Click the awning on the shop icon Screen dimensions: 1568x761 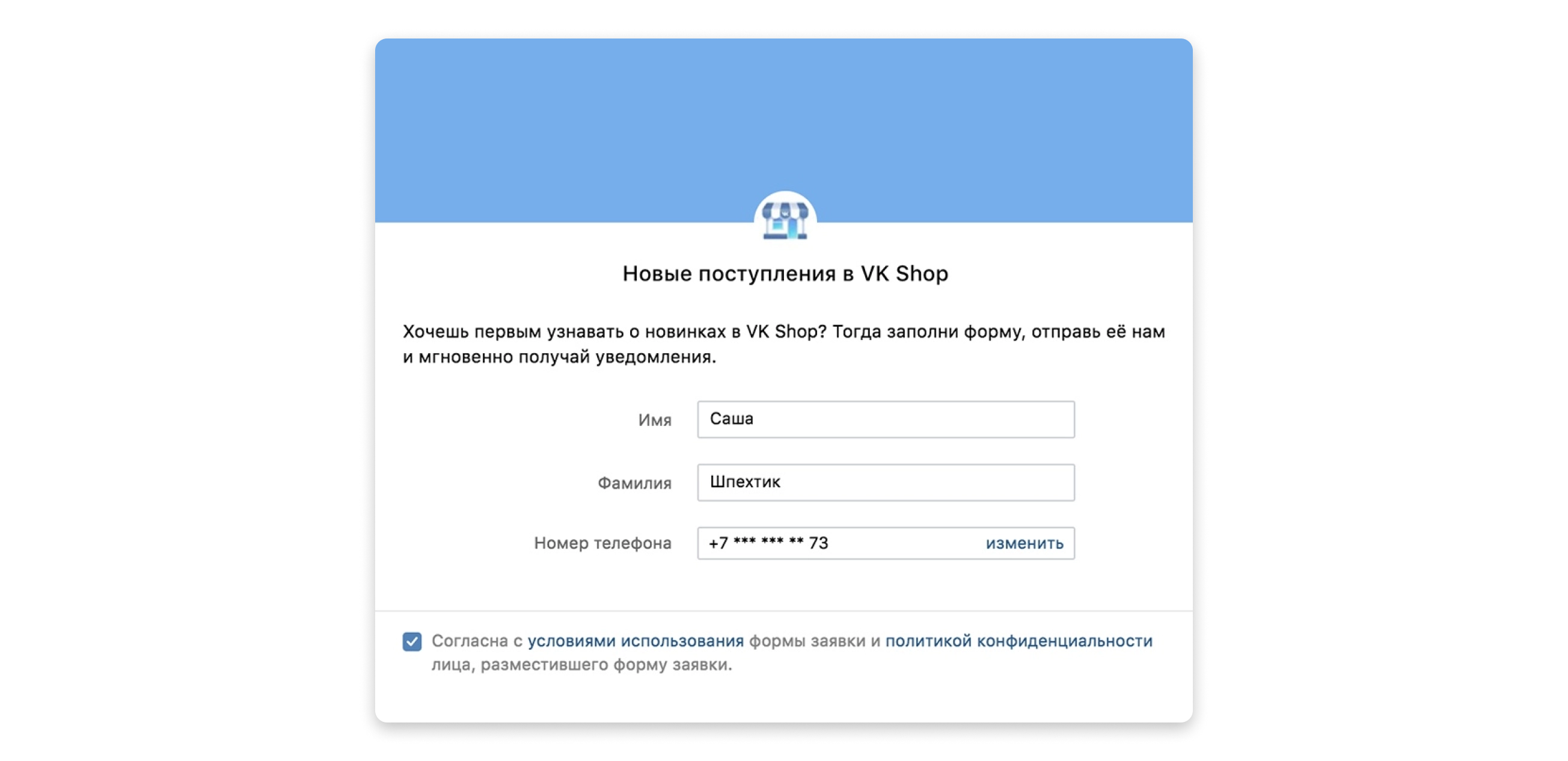click(x=784, y=210)
